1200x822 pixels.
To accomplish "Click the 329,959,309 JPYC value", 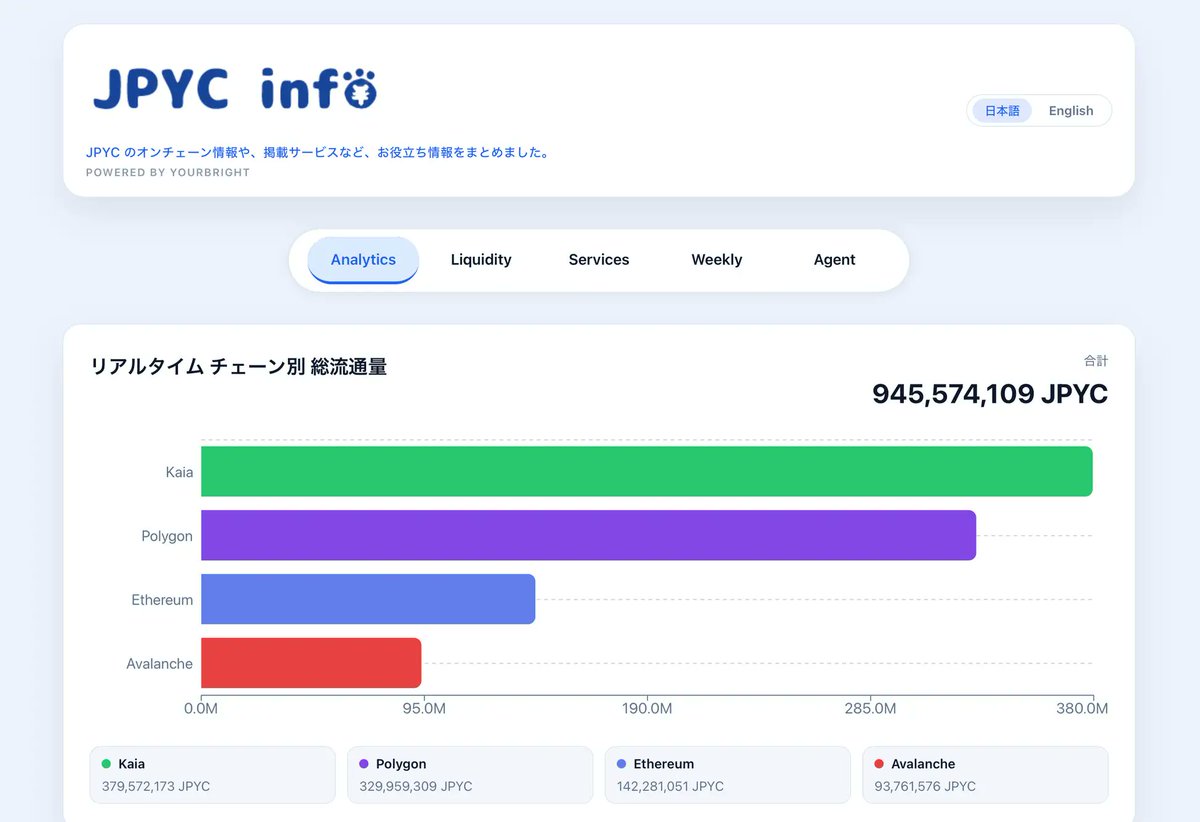I will tap(416, 787).
